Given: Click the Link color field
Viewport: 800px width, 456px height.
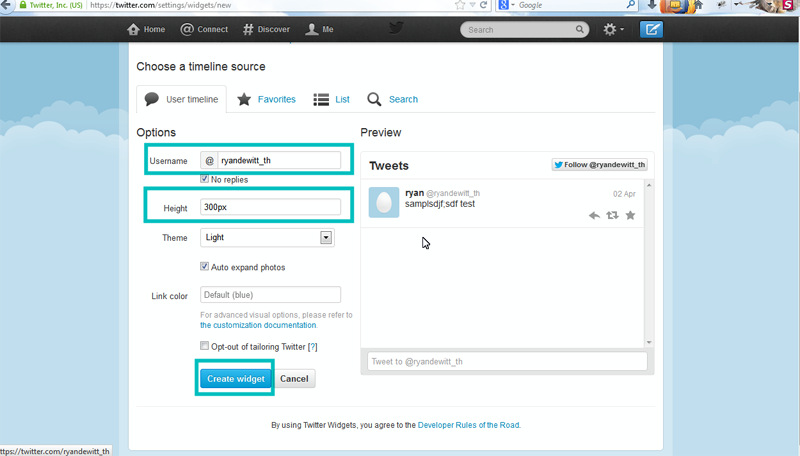Looking at the screenshot, I should (x=270, y=295).
